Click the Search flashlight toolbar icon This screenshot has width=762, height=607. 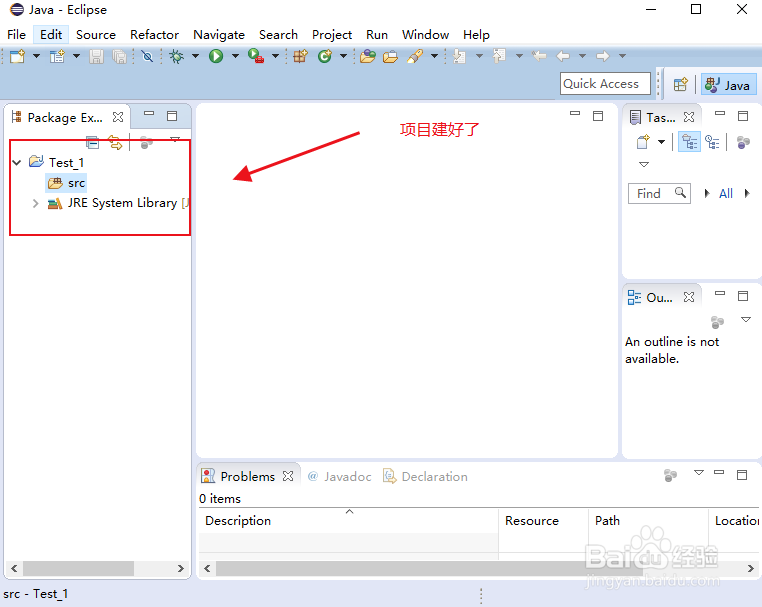[x=415, y=56]
